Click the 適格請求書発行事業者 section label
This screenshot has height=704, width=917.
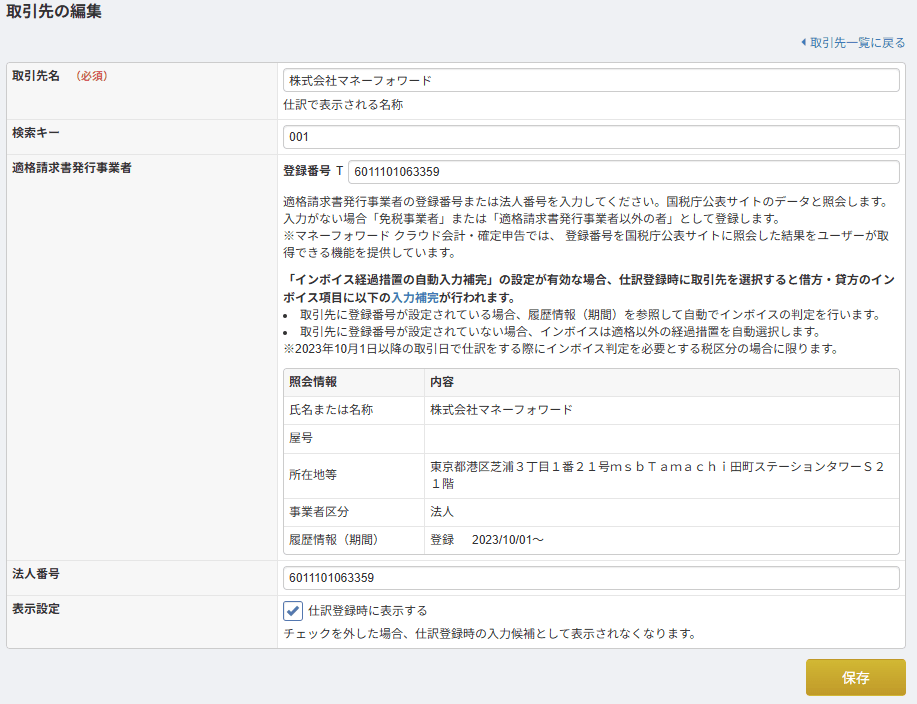coord(72,168)
